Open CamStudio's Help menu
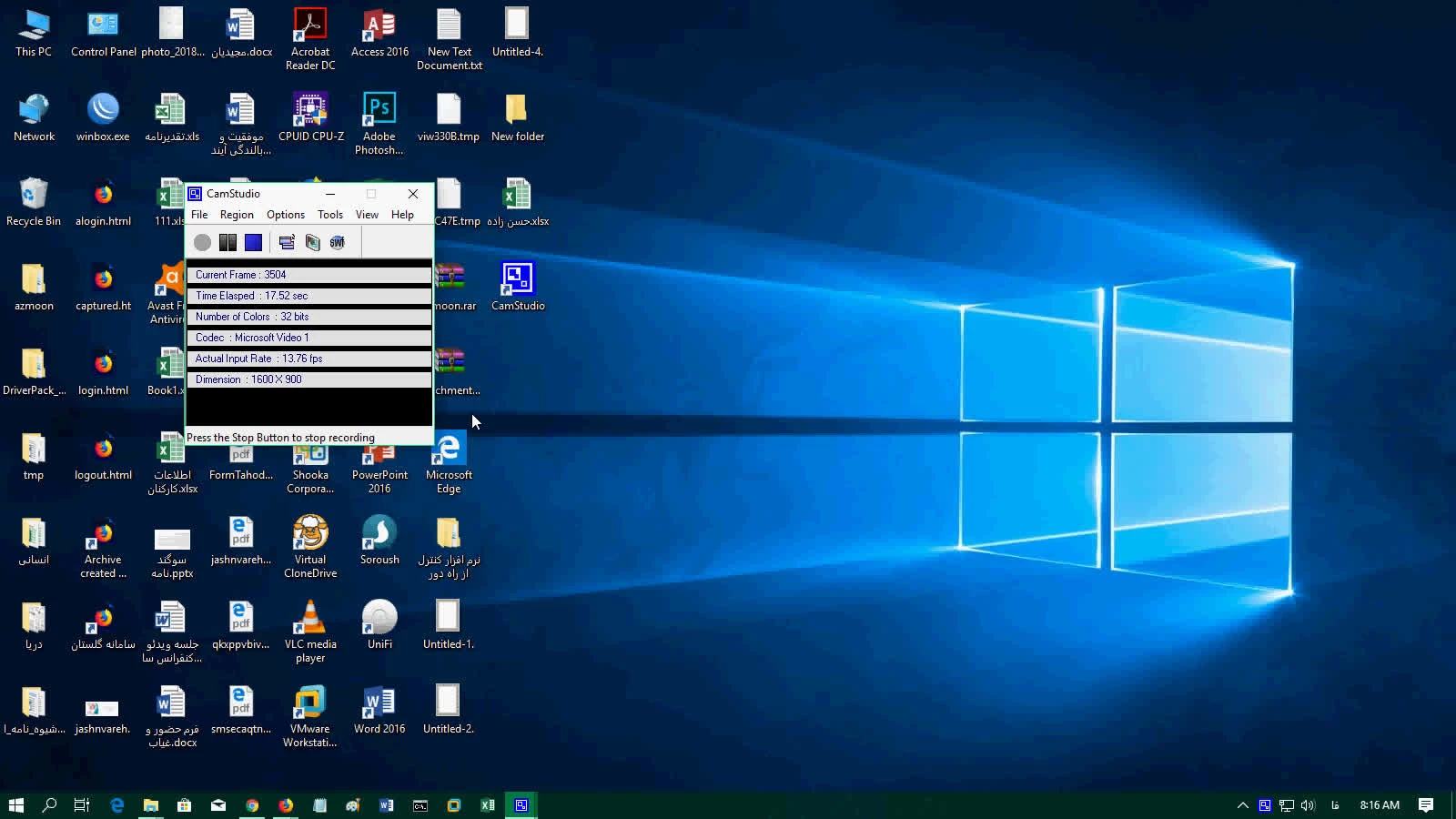Viewport: 1456px width, 819px height. click(x=402, y=215)
